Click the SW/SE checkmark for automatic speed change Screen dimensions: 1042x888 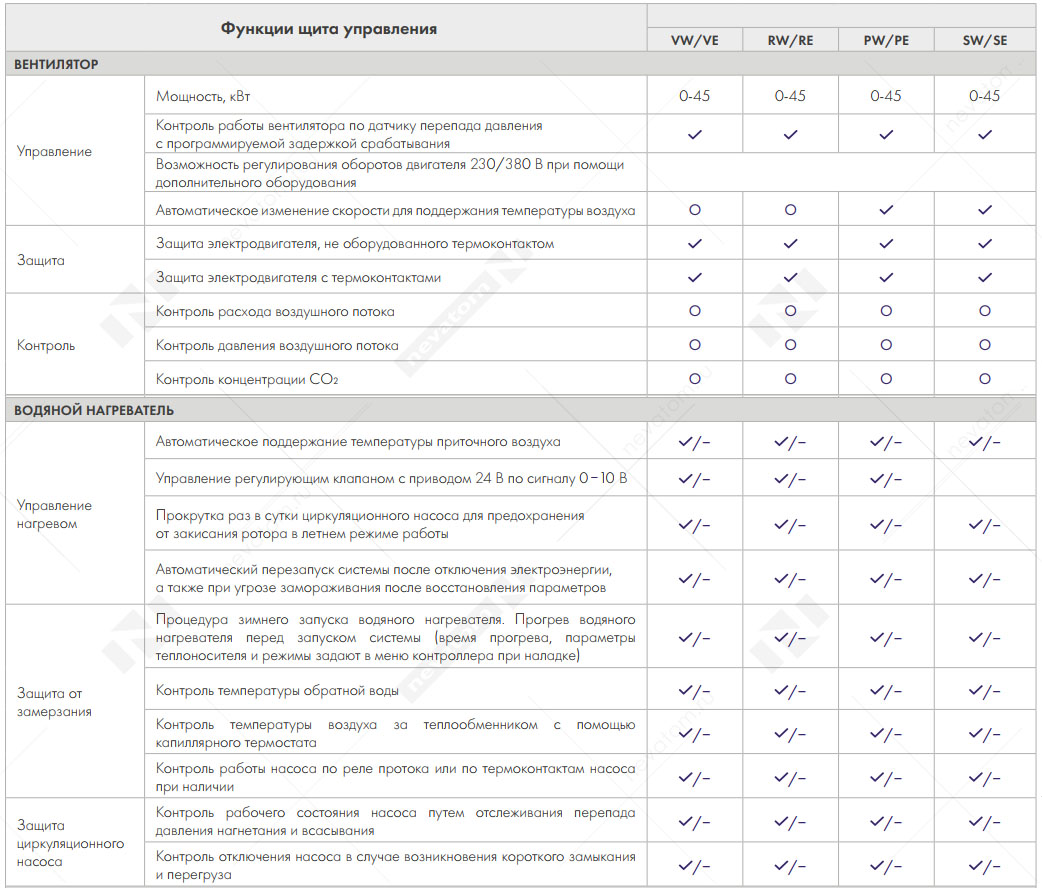[x=985, y=209]
